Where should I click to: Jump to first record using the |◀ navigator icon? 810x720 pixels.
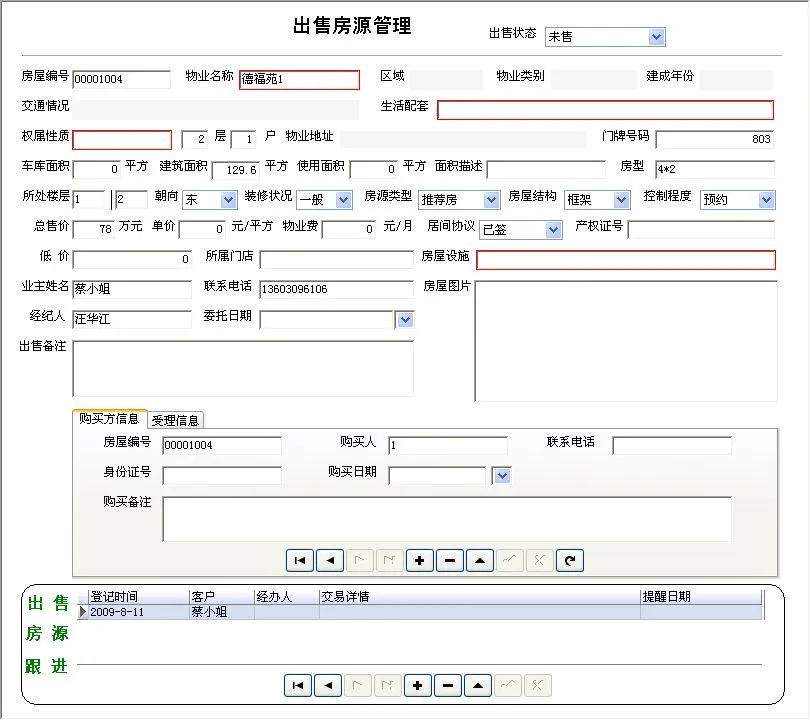pos(299,560)
